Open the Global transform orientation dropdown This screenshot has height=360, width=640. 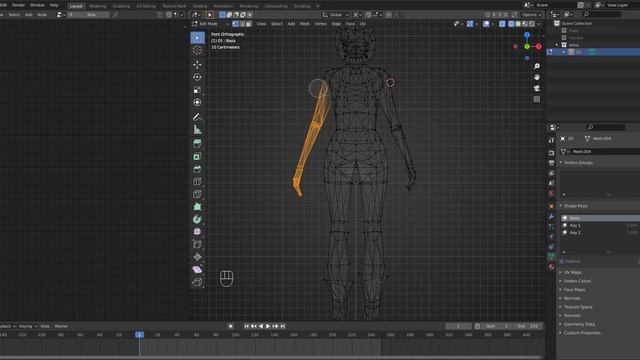click(336, 15)
